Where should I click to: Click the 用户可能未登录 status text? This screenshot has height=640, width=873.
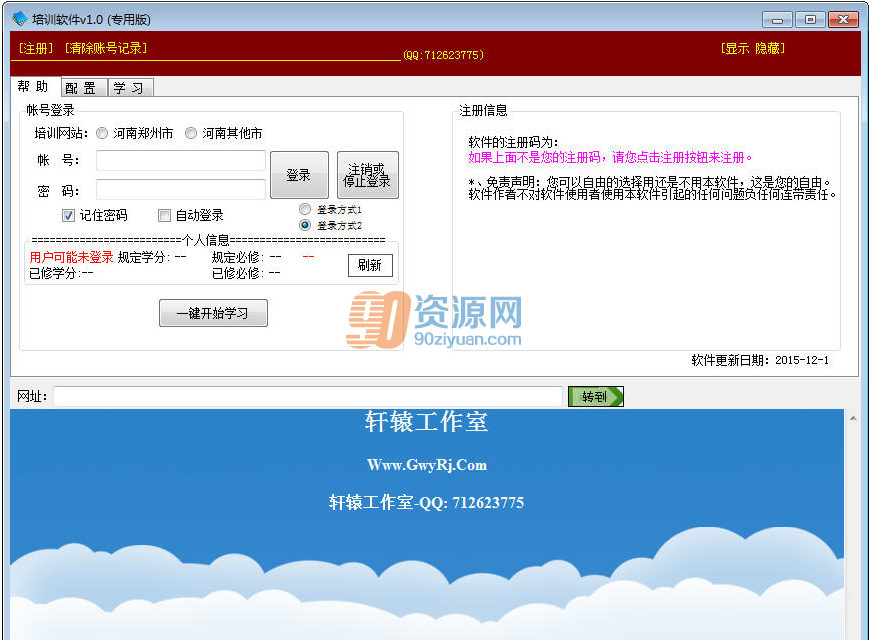(x=71, y=257)
